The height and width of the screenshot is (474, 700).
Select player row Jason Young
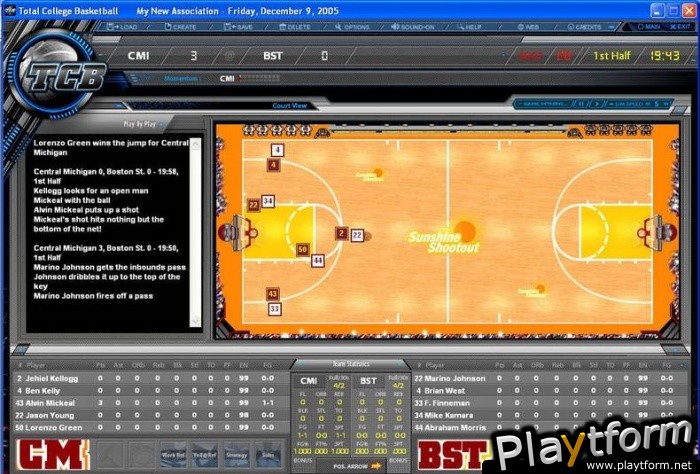(x=151, y=415)
